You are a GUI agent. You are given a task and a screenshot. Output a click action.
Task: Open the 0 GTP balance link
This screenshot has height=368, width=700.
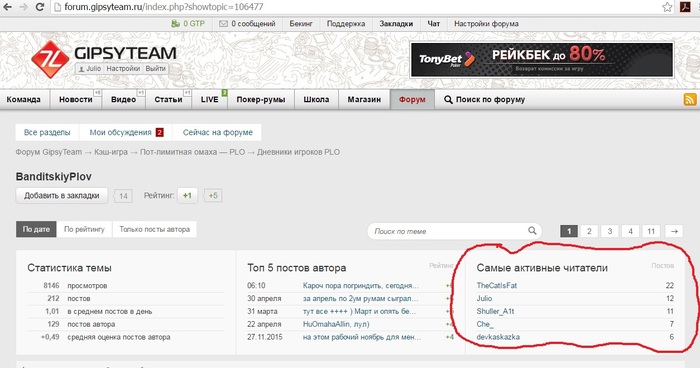[x=188, y=24]
